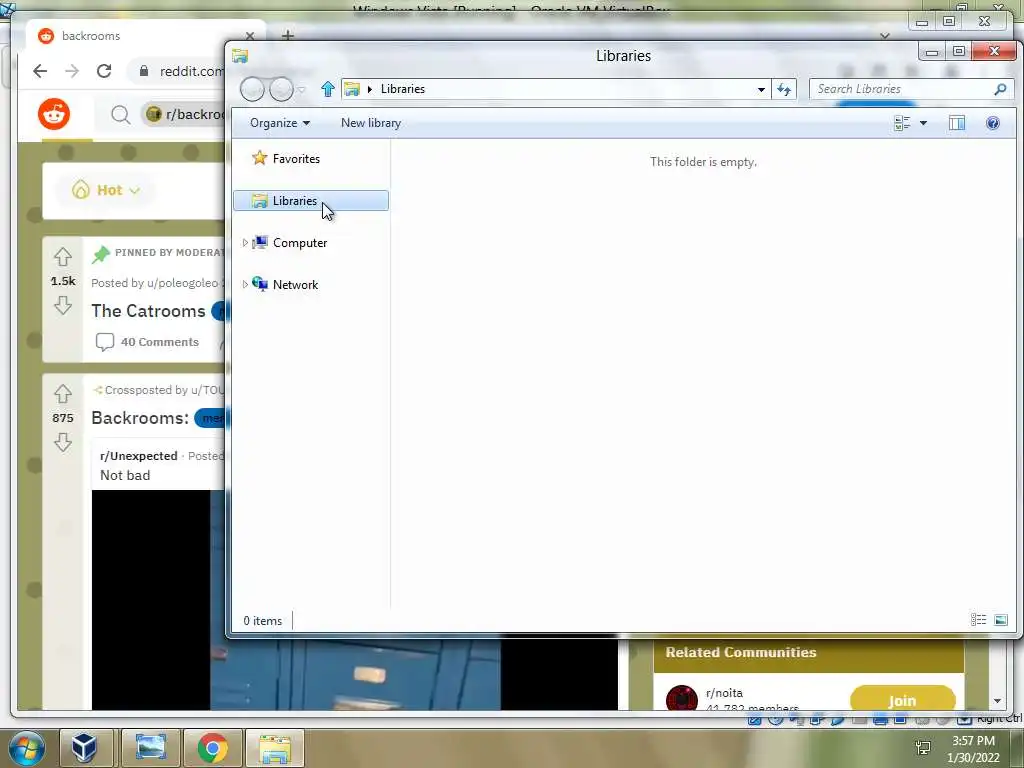The height and width of the screenshot is (768, 1024).
Task: Click the Change your view icon
Action: 902,123
